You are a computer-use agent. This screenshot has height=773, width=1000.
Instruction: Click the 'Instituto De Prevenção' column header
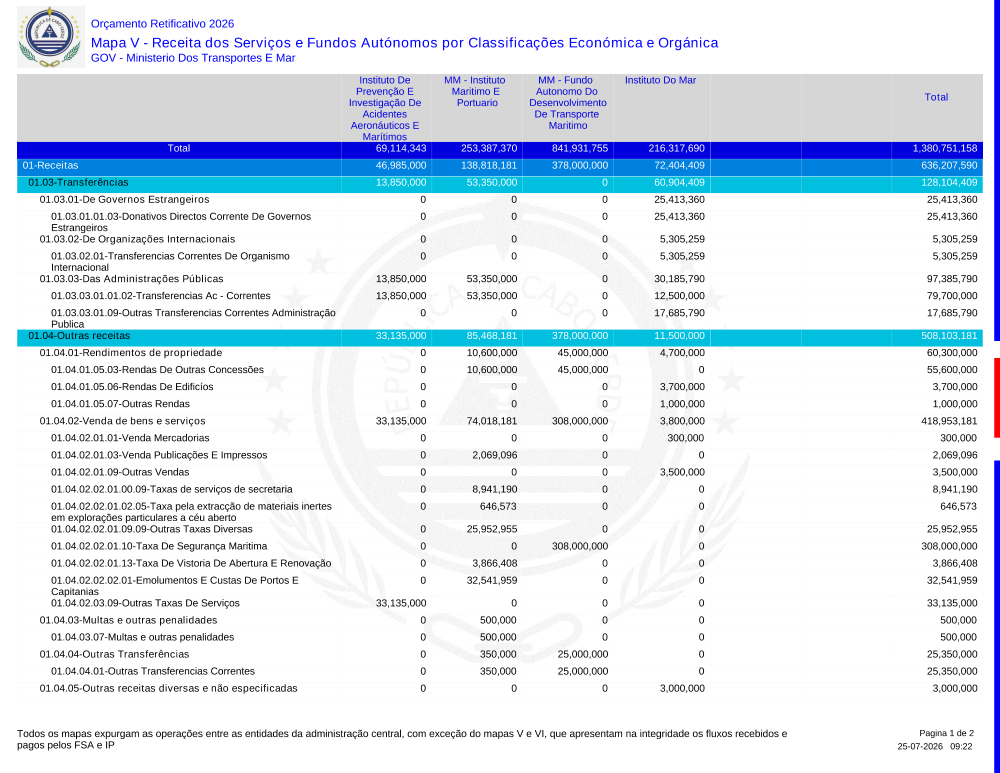pyautogui.click(x=385, y=108)
